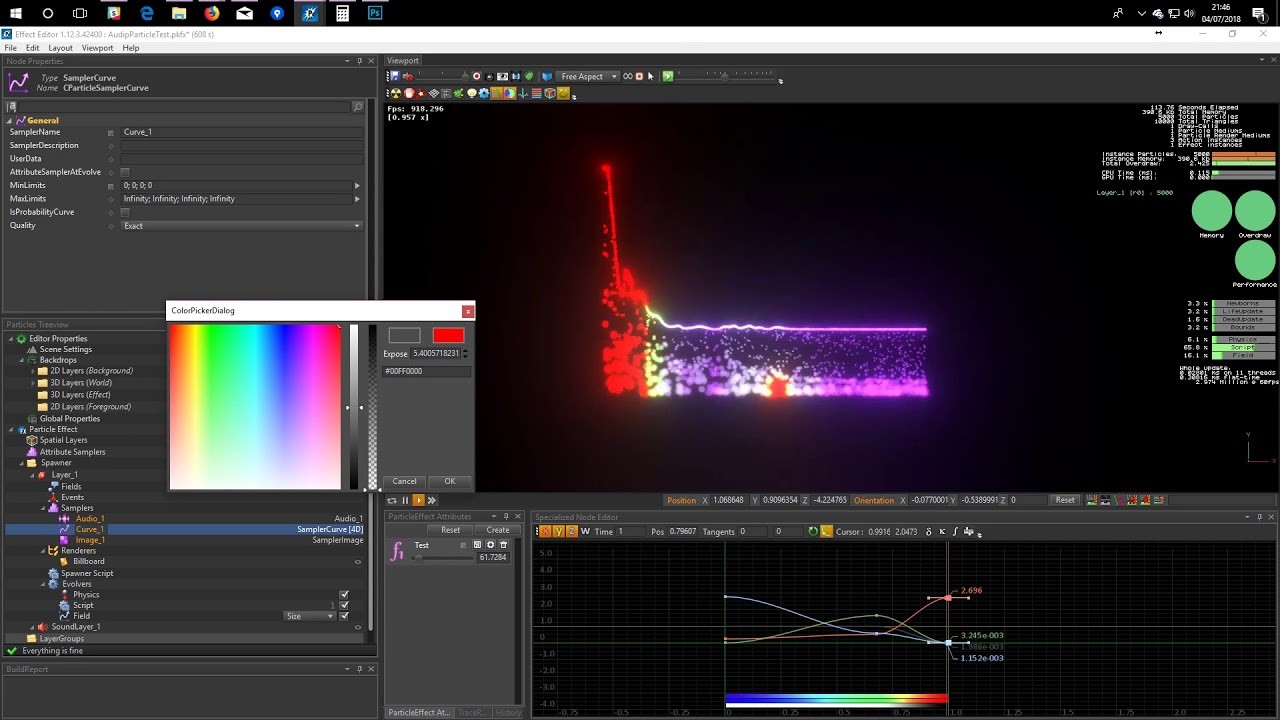Click Reset in the ParticleEffect Attributes panel
This screenshot has width=1280, height=720.
pyautogui.click(x=450, y=529)
